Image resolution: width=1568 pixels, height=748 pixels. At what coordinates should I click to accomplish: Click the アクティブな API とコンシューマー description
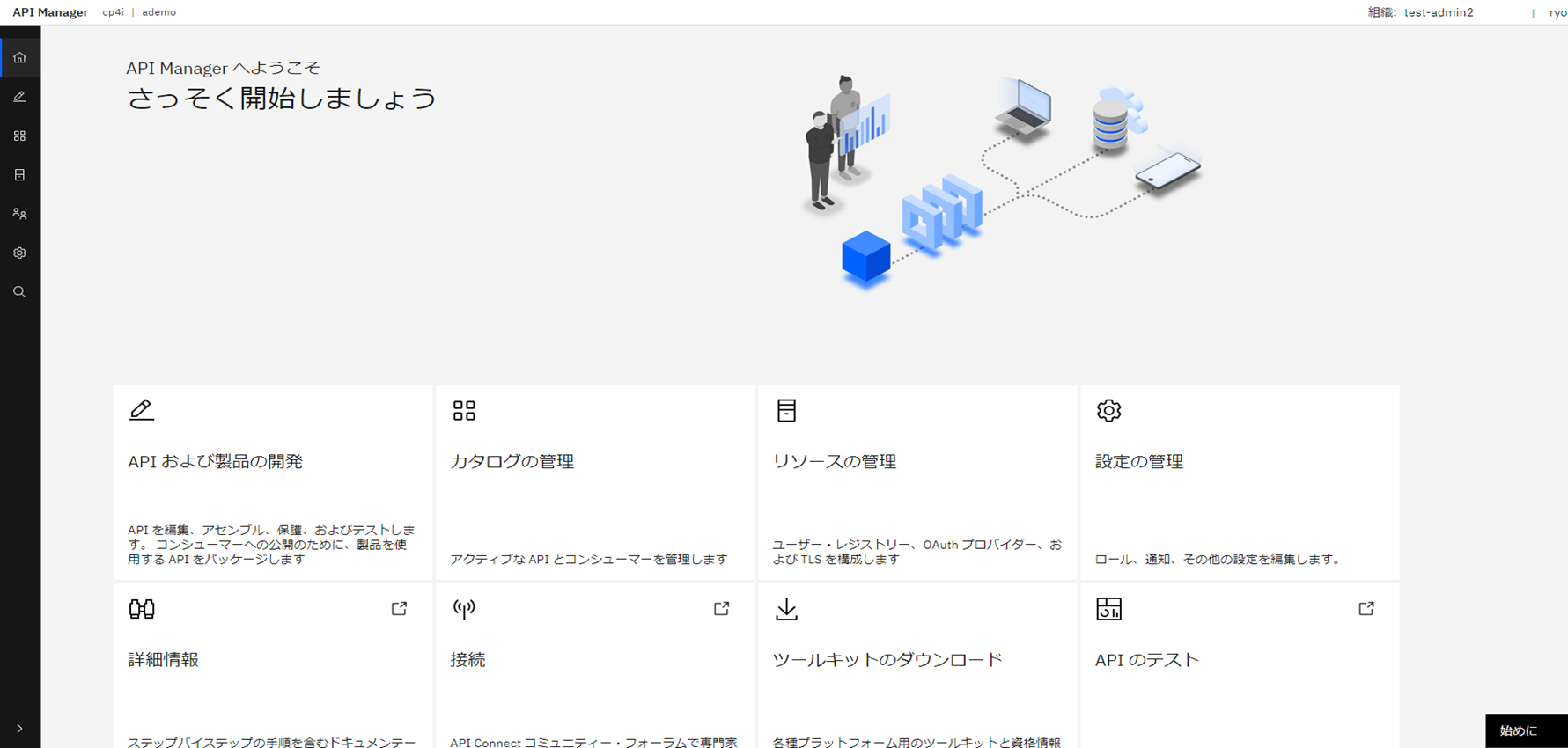point(588,559)
